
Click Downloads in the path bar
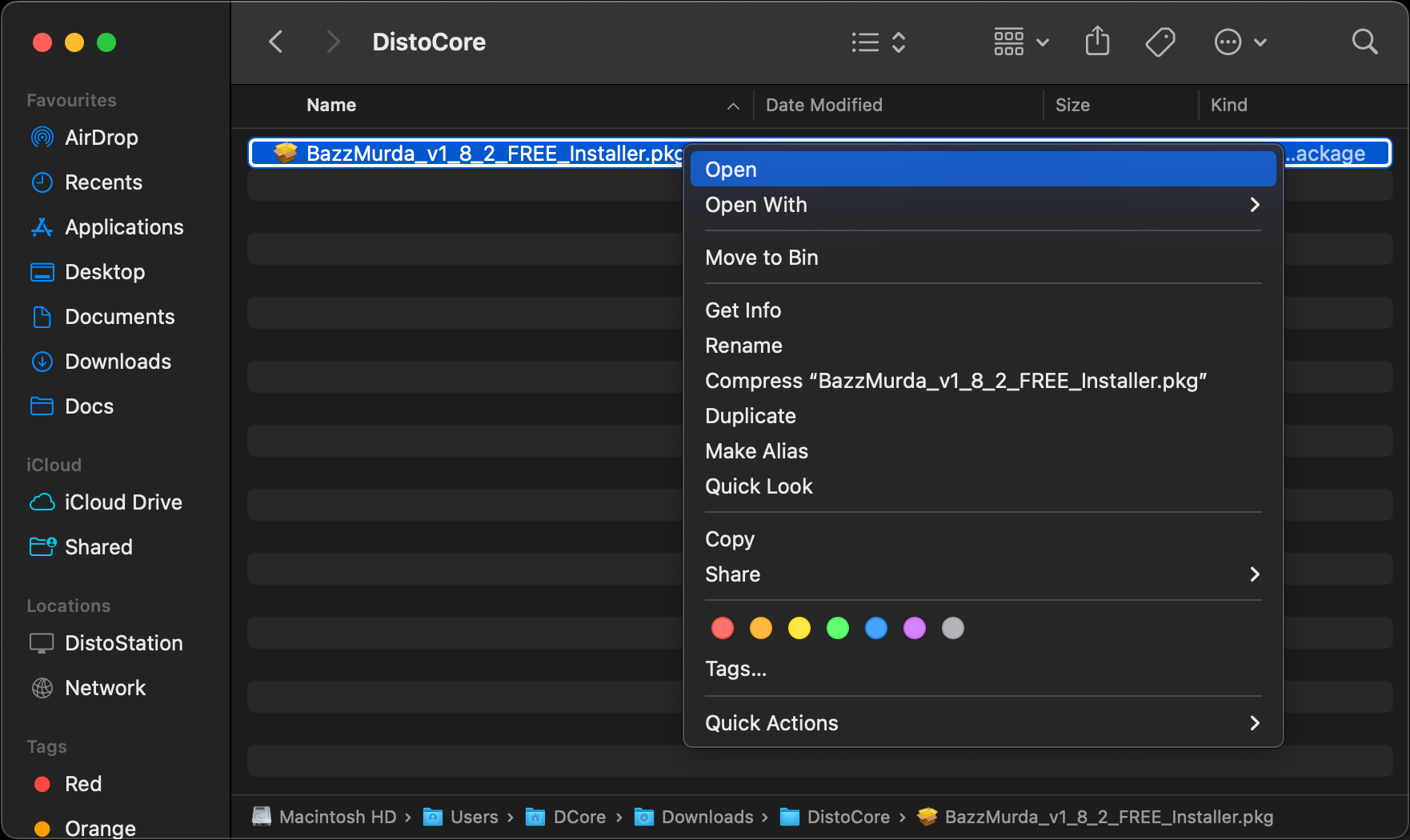point(694,817)
